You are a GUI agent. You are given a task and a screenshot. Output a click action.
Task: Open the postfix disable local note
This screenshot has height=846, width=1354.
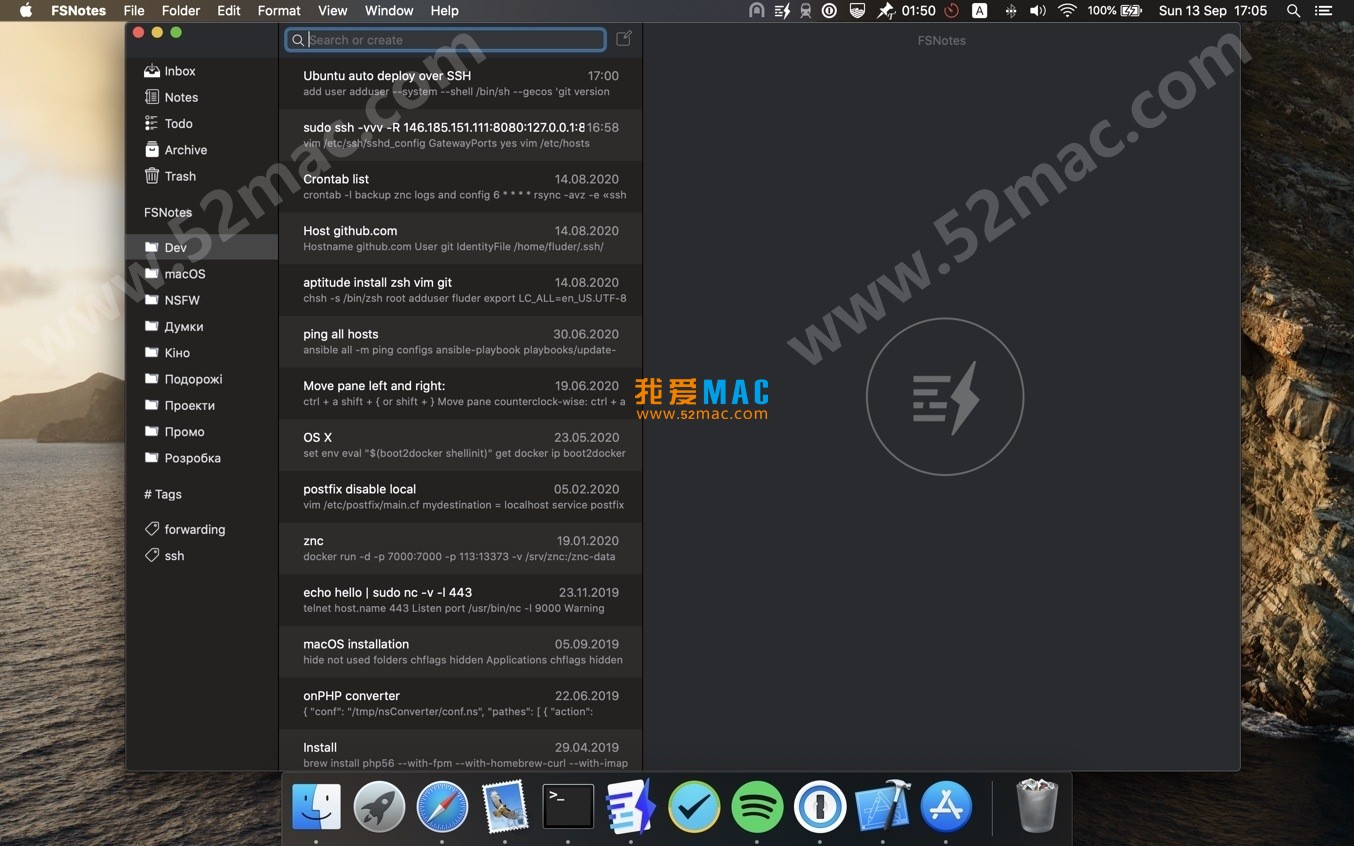[x=460, y=496]
